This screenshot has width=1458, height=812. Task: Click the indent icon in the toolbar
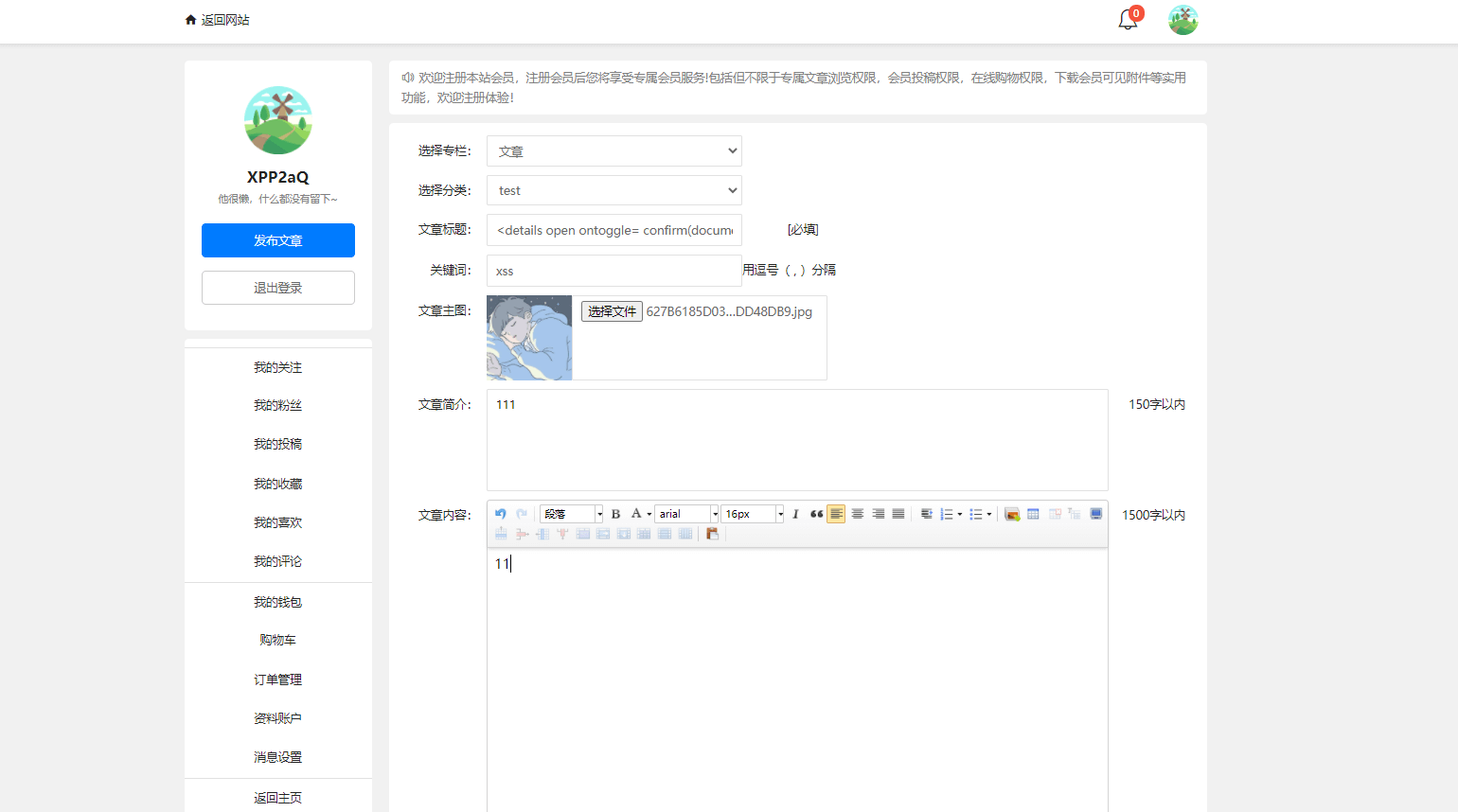click(927, 514)
